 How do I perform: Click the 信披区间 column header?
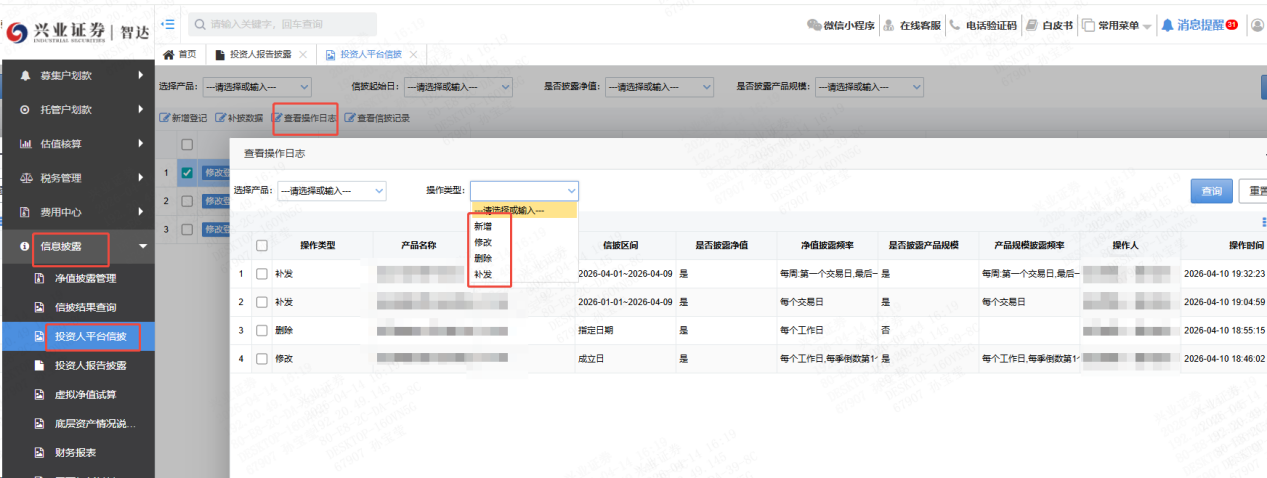[x=621, y=245]
